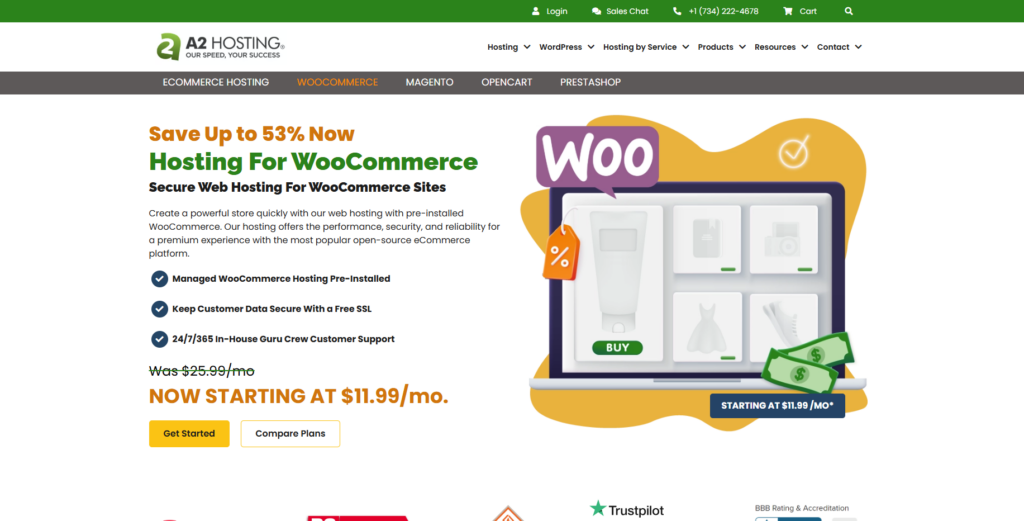This screenshot has width=1024, height=521.
Task: Click the Login user icon
Action: pyautogui.click(x=536, y=11)
